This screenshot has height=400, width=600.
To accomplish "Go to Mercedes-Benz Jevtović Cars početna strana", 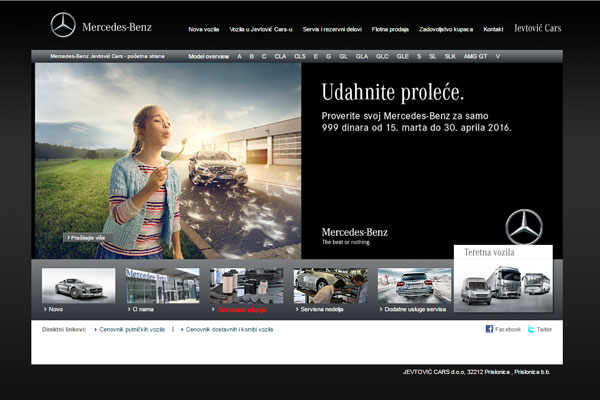I will pos(107,56).
